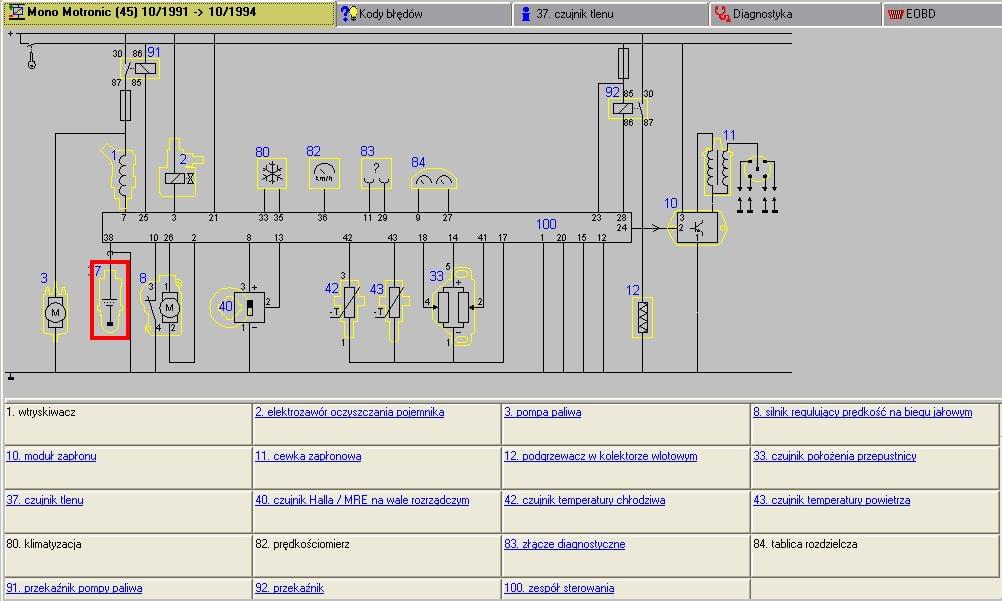1002x601 pixels.
Task: Switch to Kody błędów tab
Action: tap(424, 14)
